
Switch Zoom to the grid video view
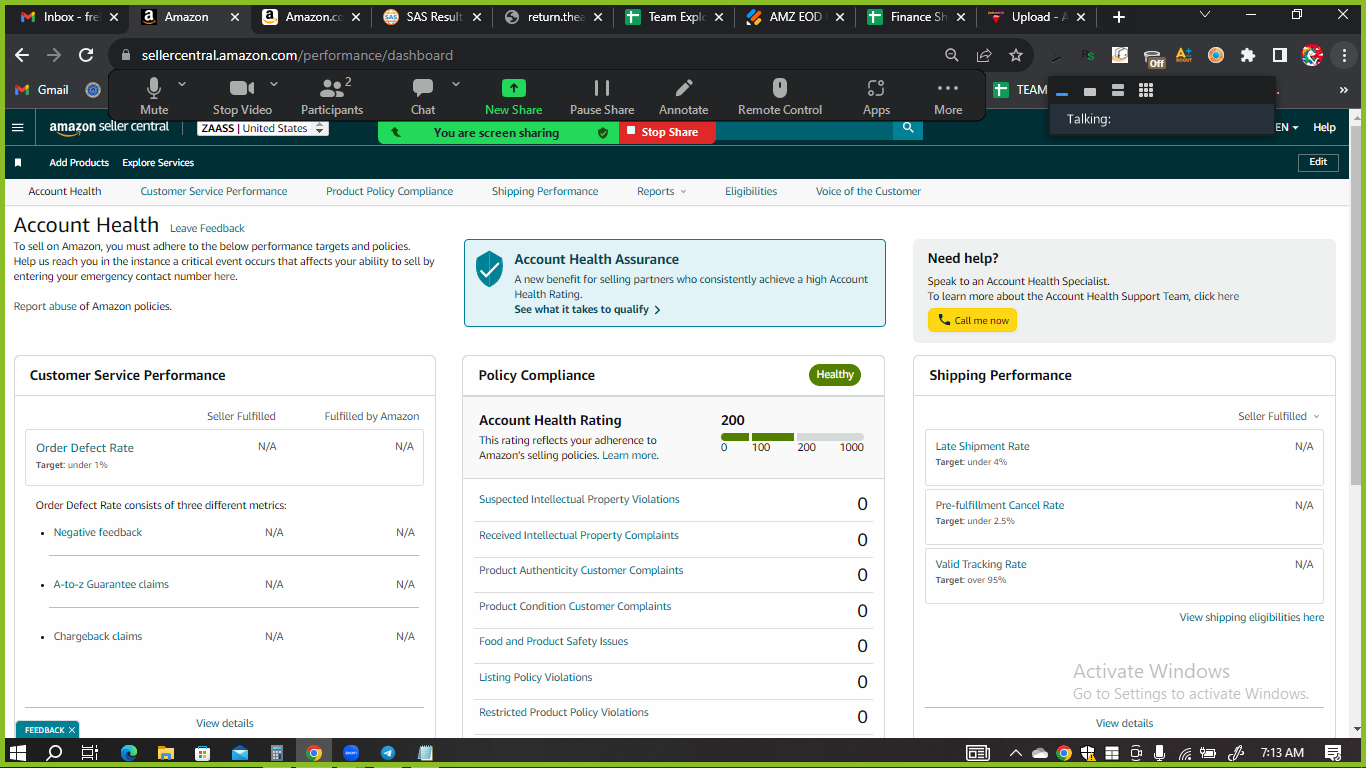(x=1146, y=90)
